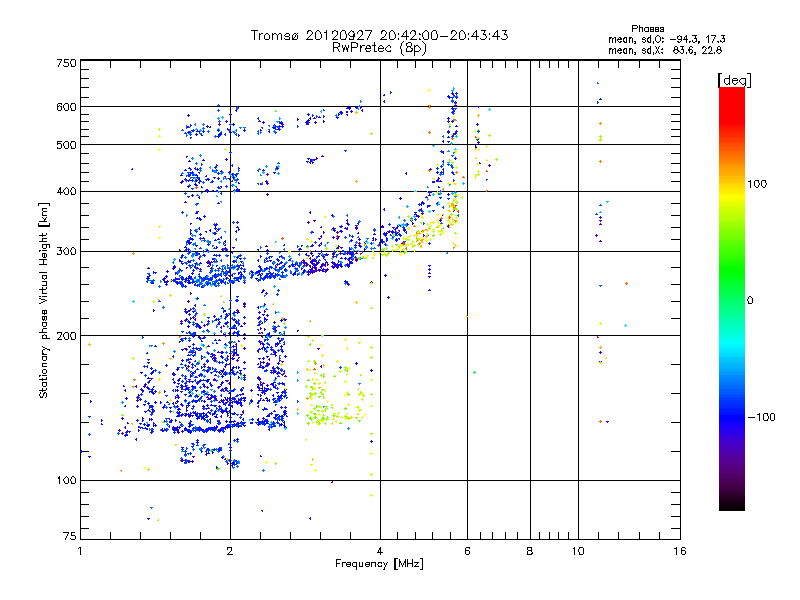Viewport: 800px width, 600px height.
Task: Click the y-axis label "500"
Action: pyautogui.click(x=66, y=145)
